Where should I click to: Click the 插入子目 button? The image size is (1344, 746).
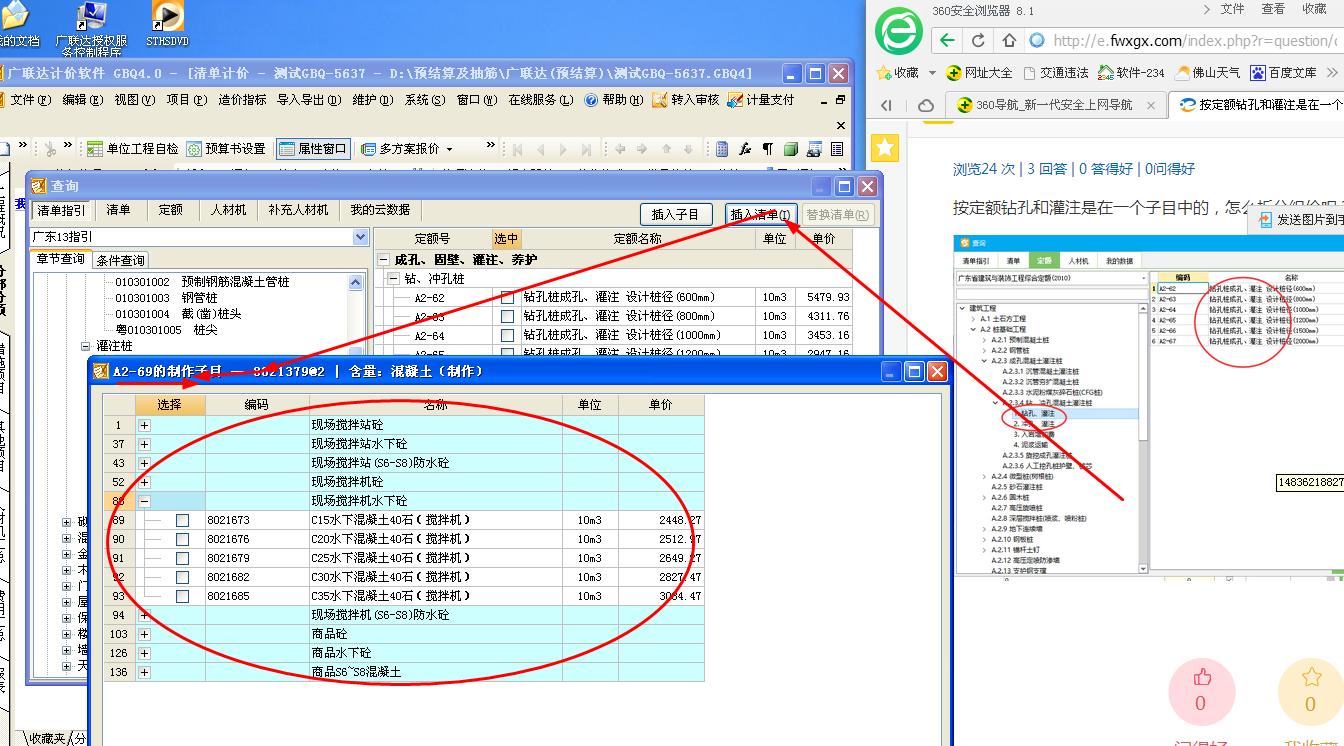pyautogui.click(x=676, y=214)
